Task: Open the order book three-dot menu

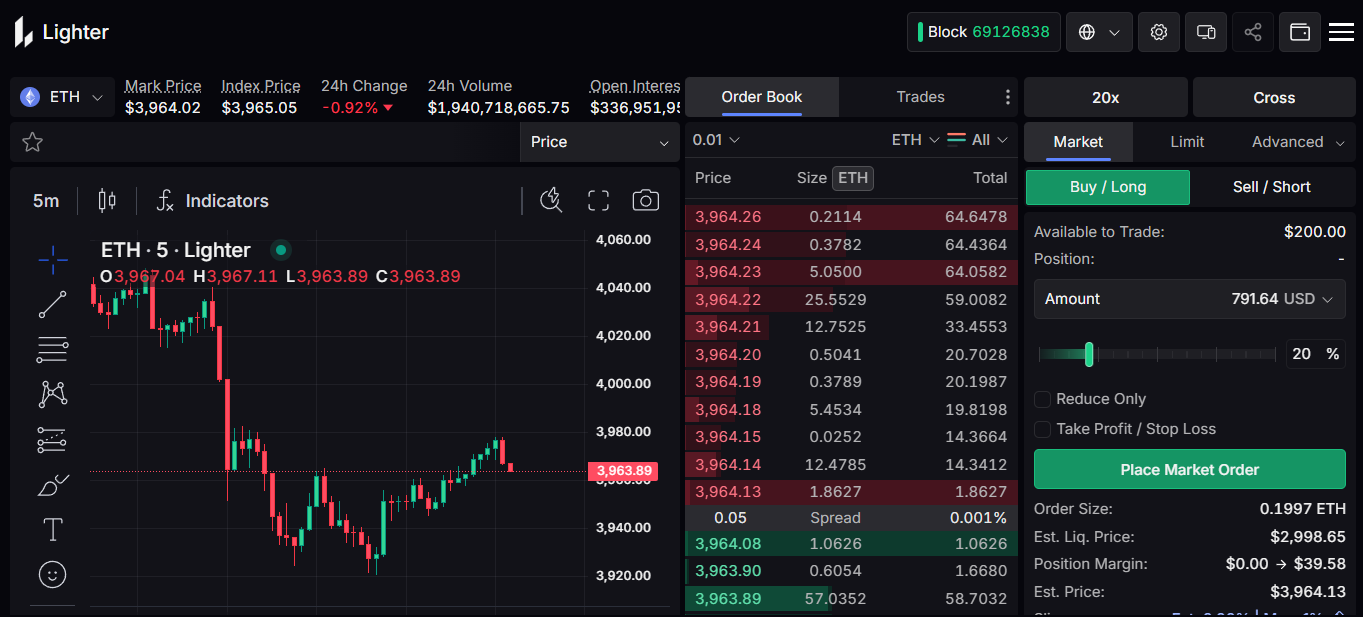Action: click(1007, 97)
